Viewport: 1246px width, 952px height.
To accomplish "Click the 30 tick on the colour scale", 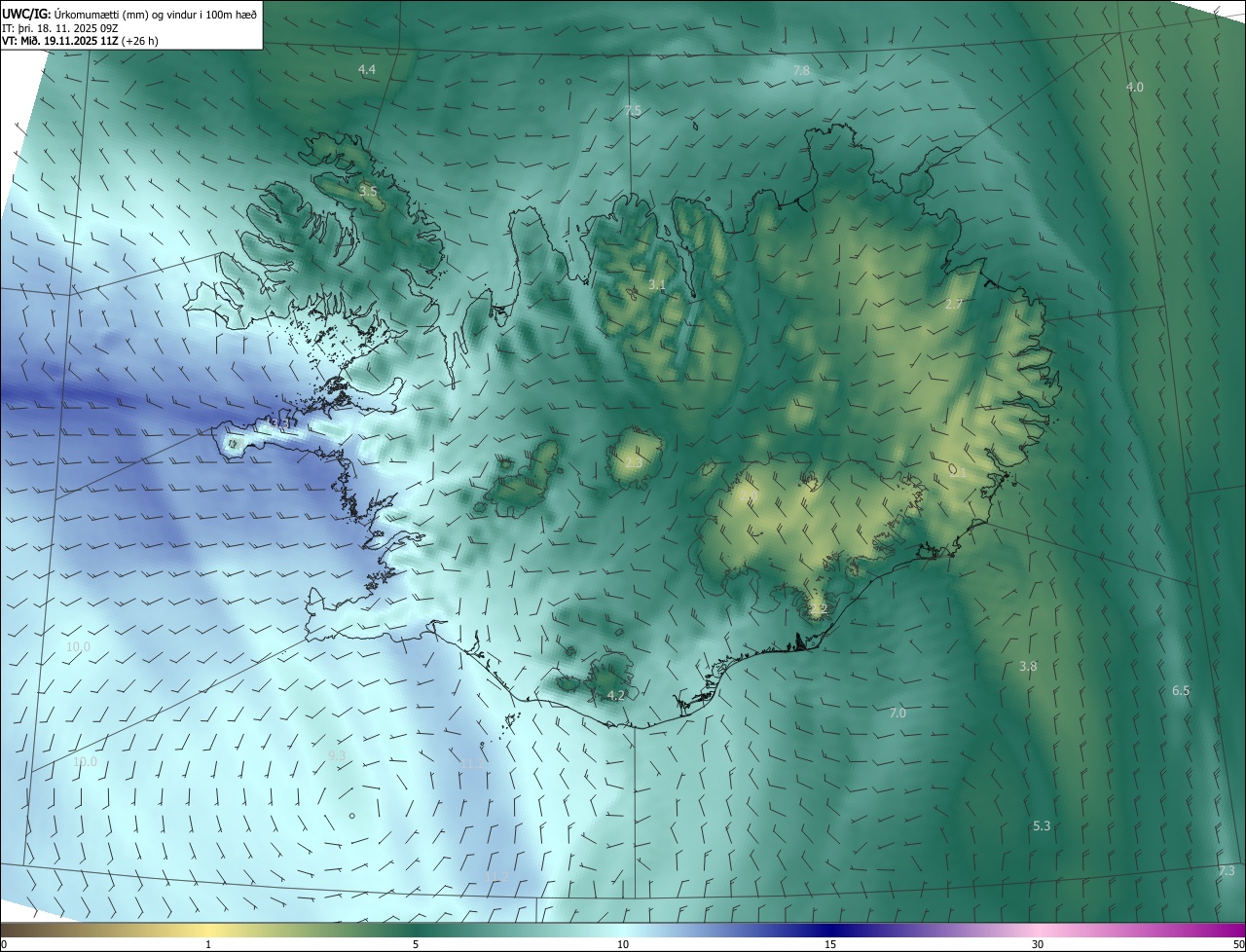I will point(1038,944).
